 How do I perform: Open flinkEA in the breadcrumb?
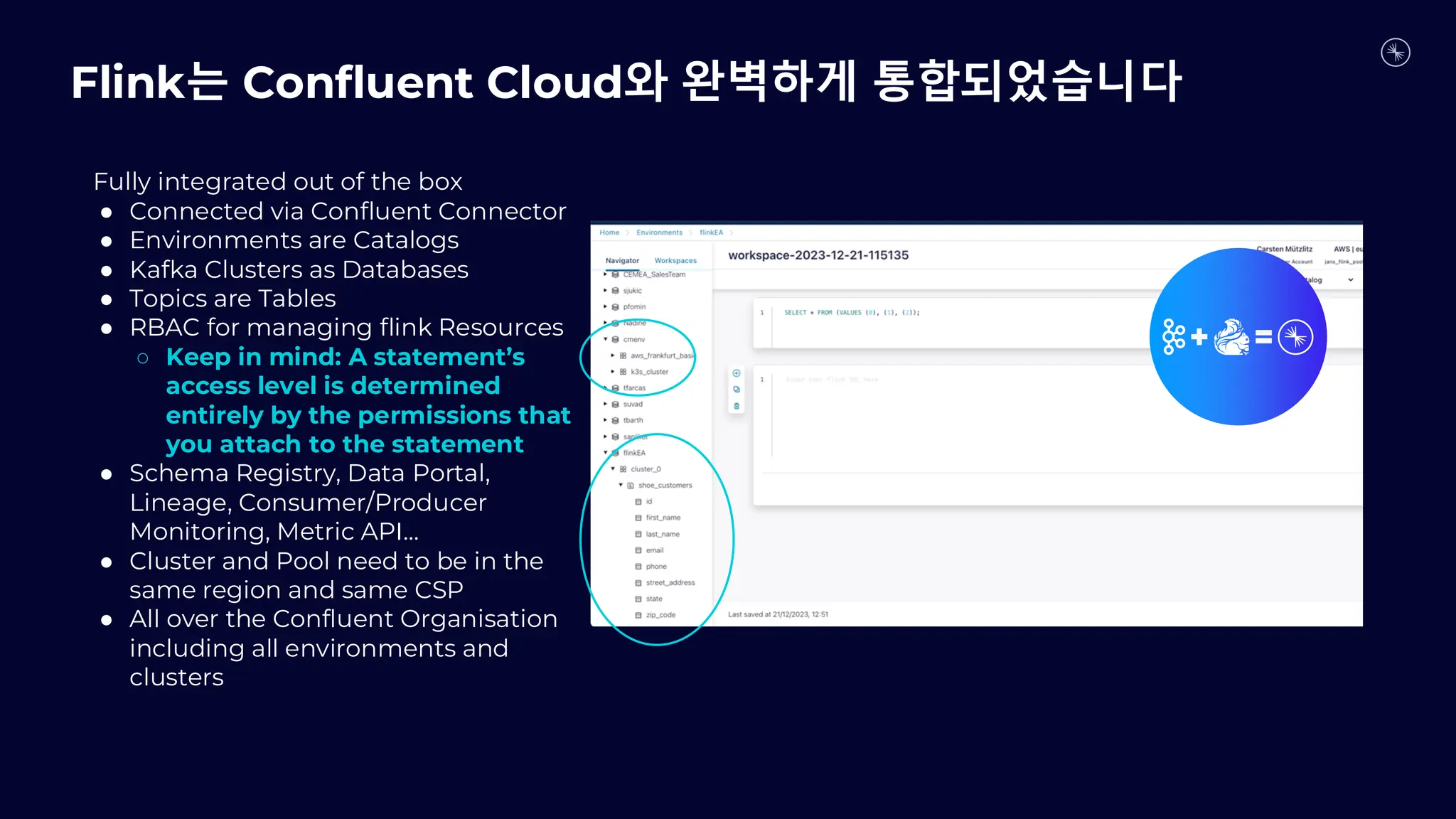click(x=711, y=232)
